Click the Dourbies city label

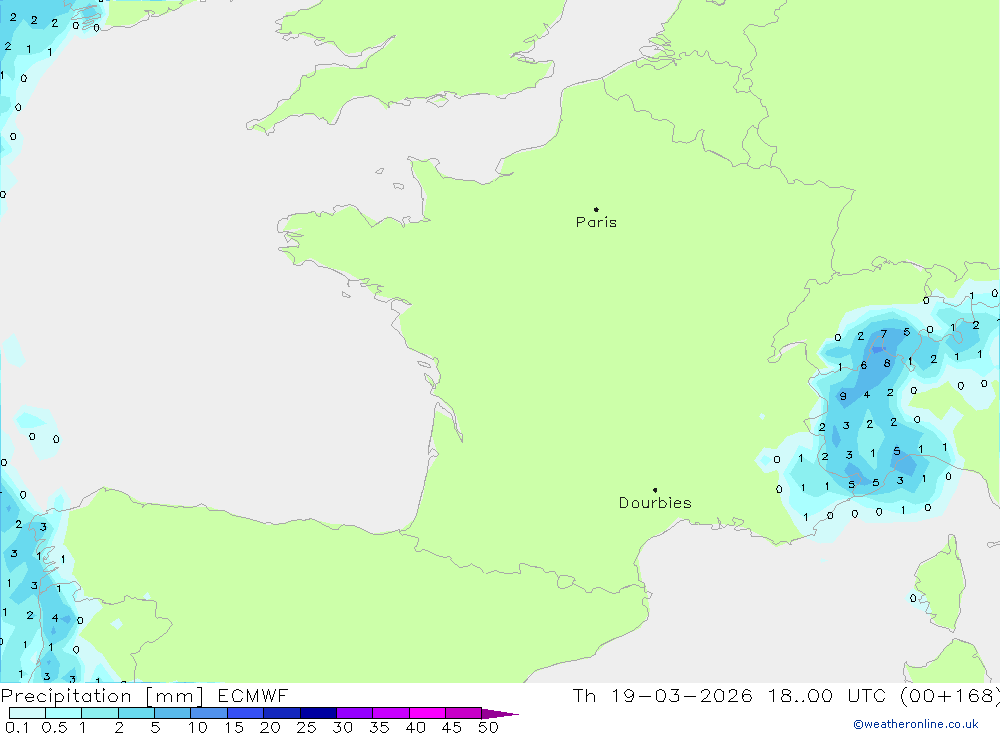pyautogui.click(x=655, y=503)
